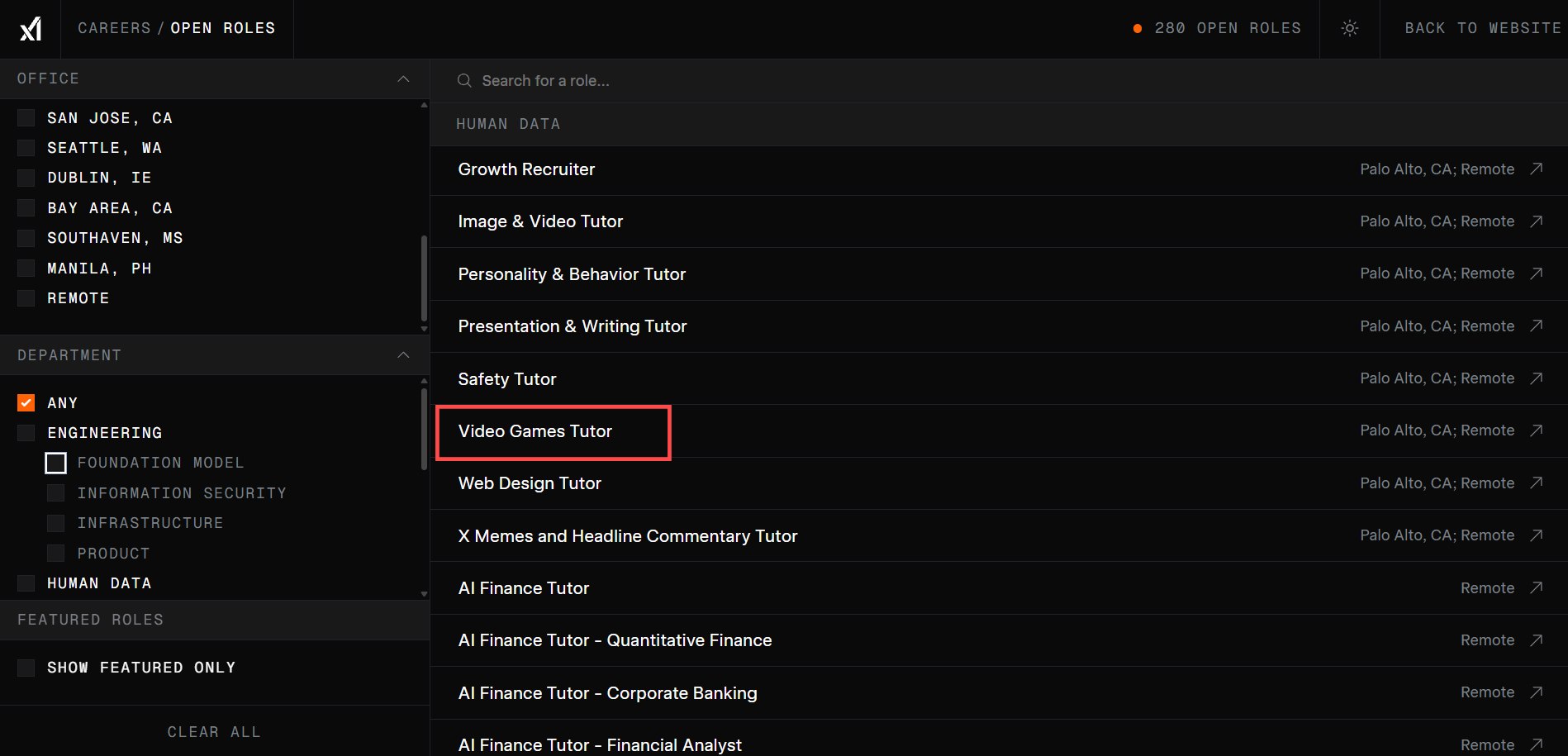Screen dimensions: 1568x756
Task: Click the search magnifier icon
Action: [464, 81]
